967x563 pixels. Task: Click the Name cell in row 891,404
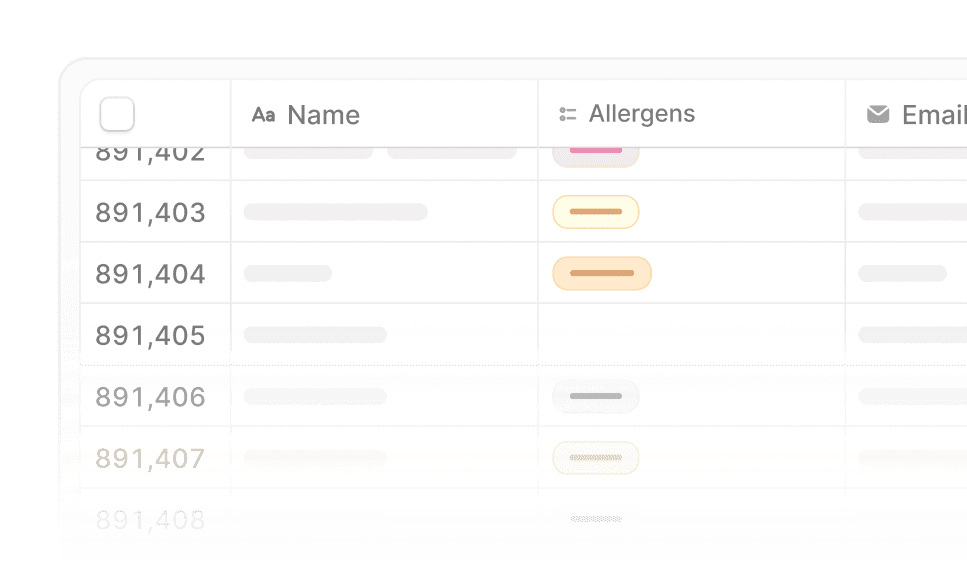pos(384,274)
